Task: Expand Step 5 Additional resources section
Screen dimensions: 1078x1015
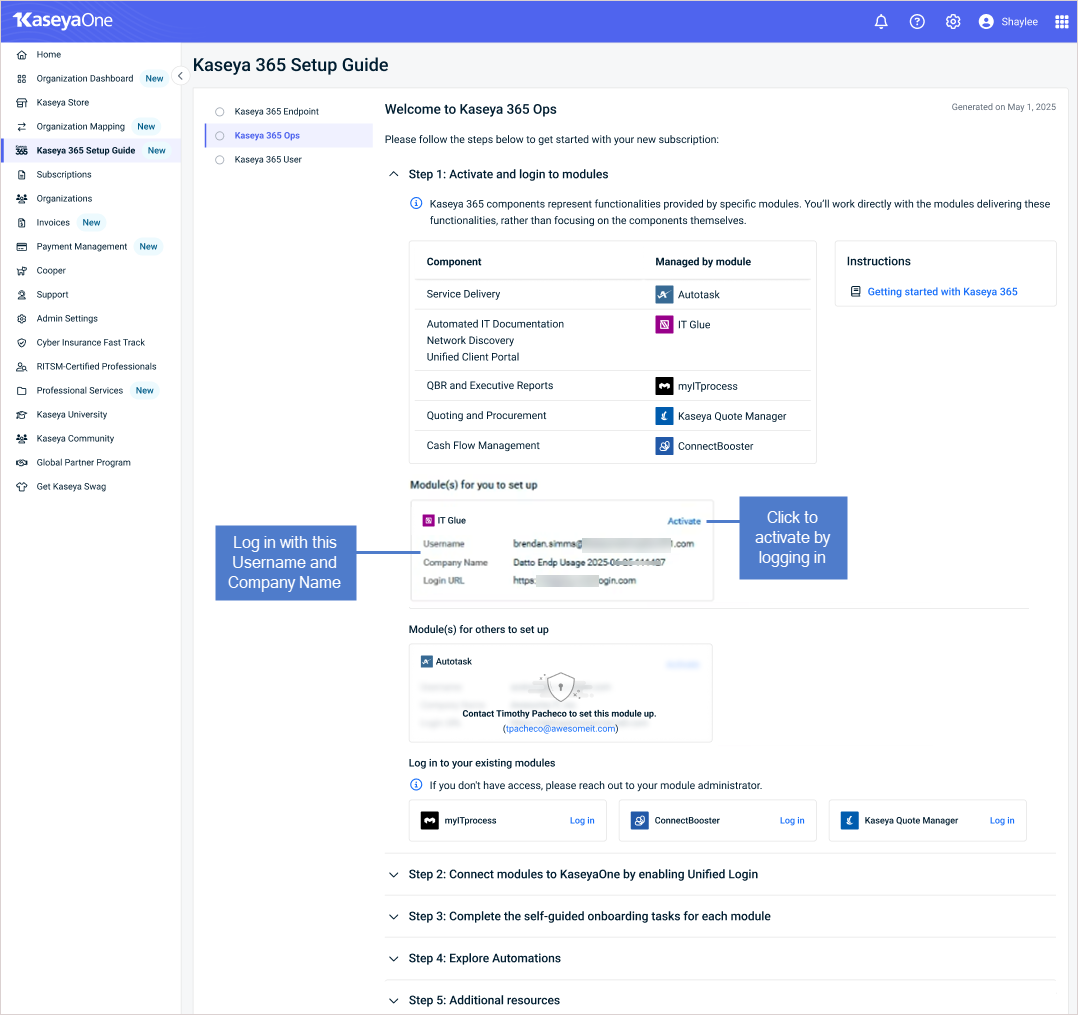Action: 393,1001
